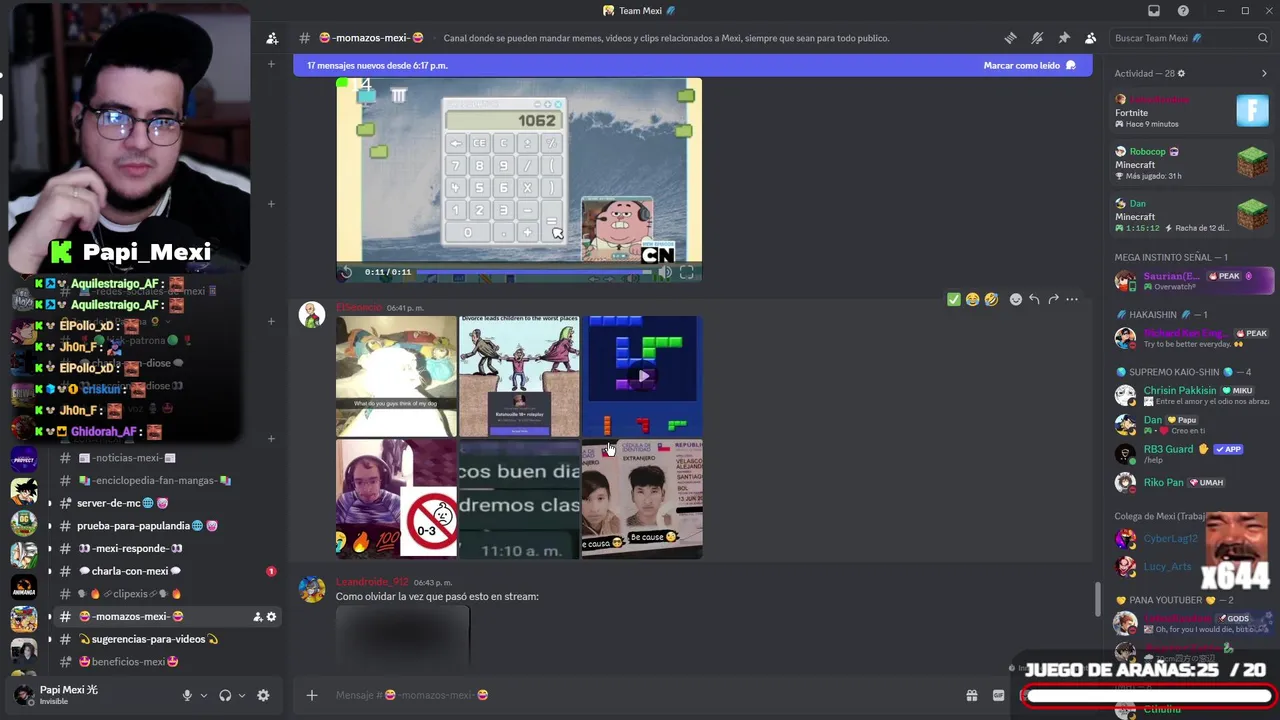
Task: Toggle microphone mute
Action: click(x=187, y=695)
